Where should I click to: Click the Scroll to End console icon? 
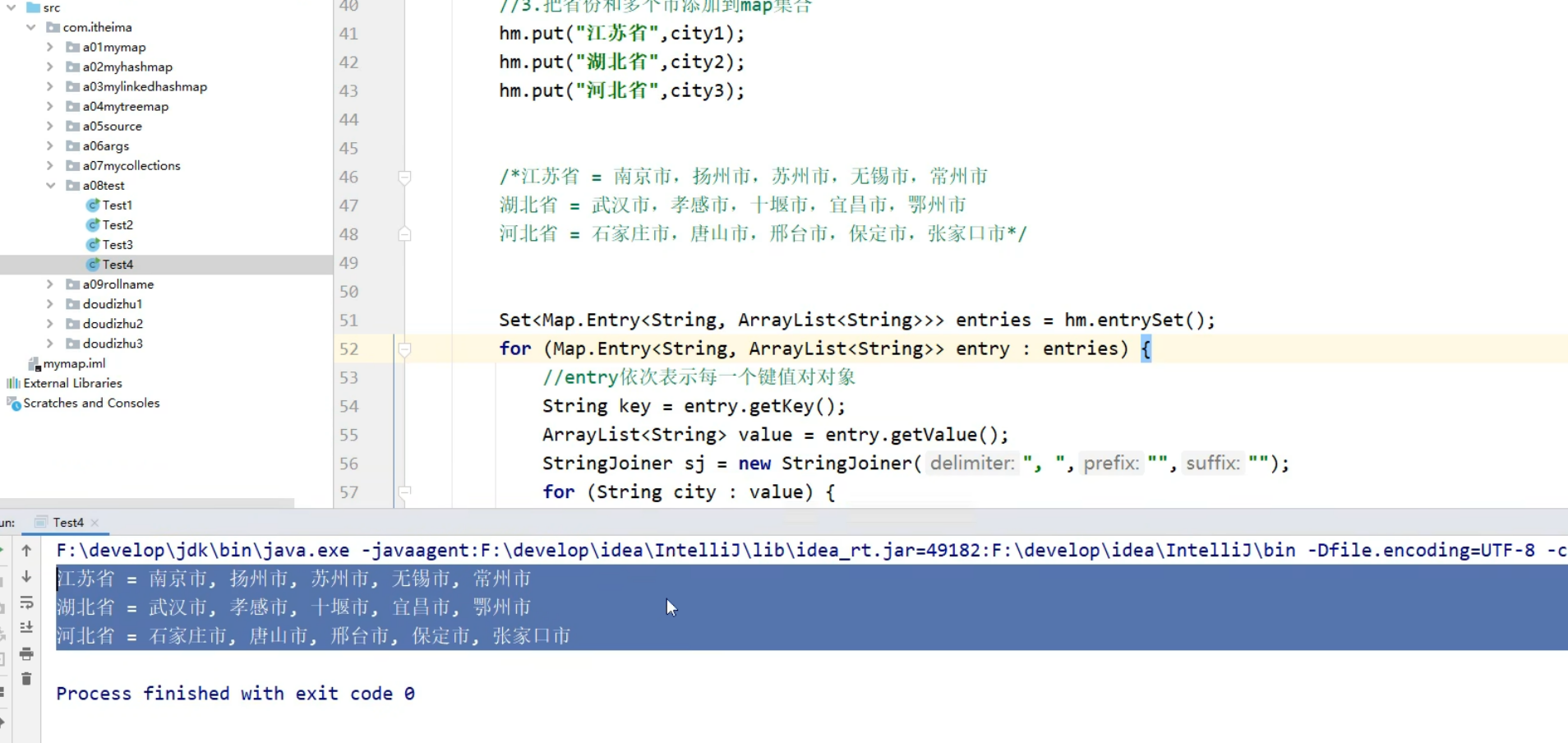[27, 627]
